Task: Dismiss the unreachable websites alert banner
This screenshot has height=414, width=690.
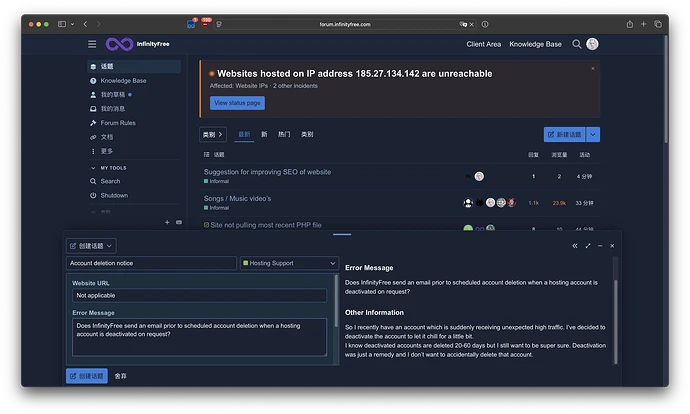Action: [x=593, y=68]
